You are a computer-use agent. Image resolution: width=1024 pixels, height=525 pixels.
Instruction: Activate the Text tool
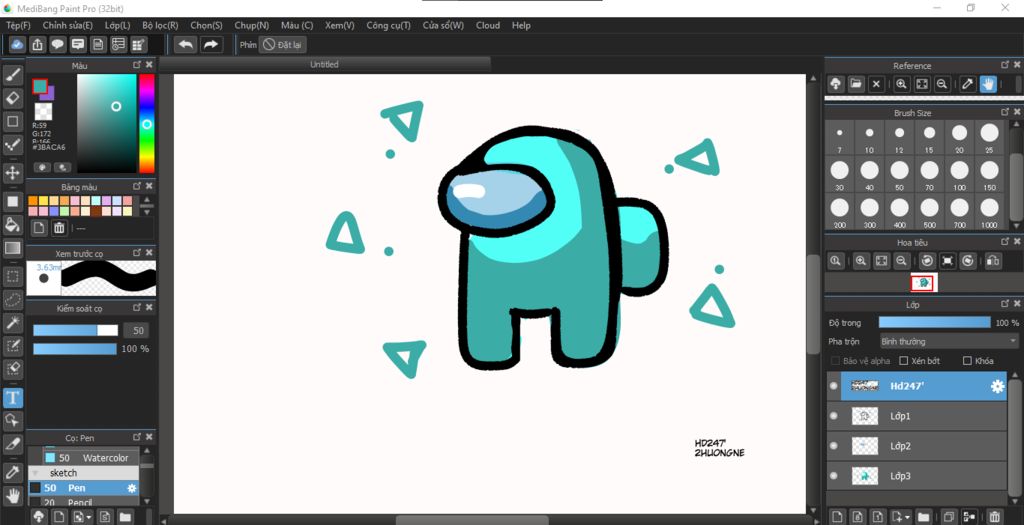tap(12, 398)
